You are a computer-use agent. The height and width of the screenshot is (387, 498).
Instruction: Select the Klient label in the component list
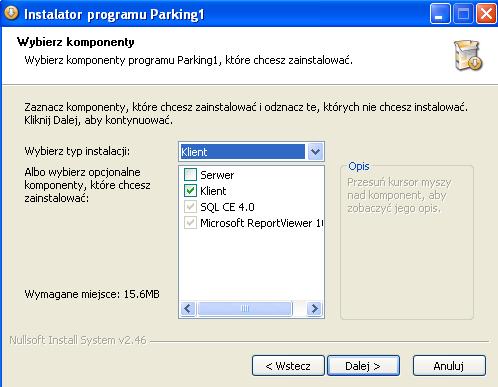pyautogui.click(x=213, y=191)
